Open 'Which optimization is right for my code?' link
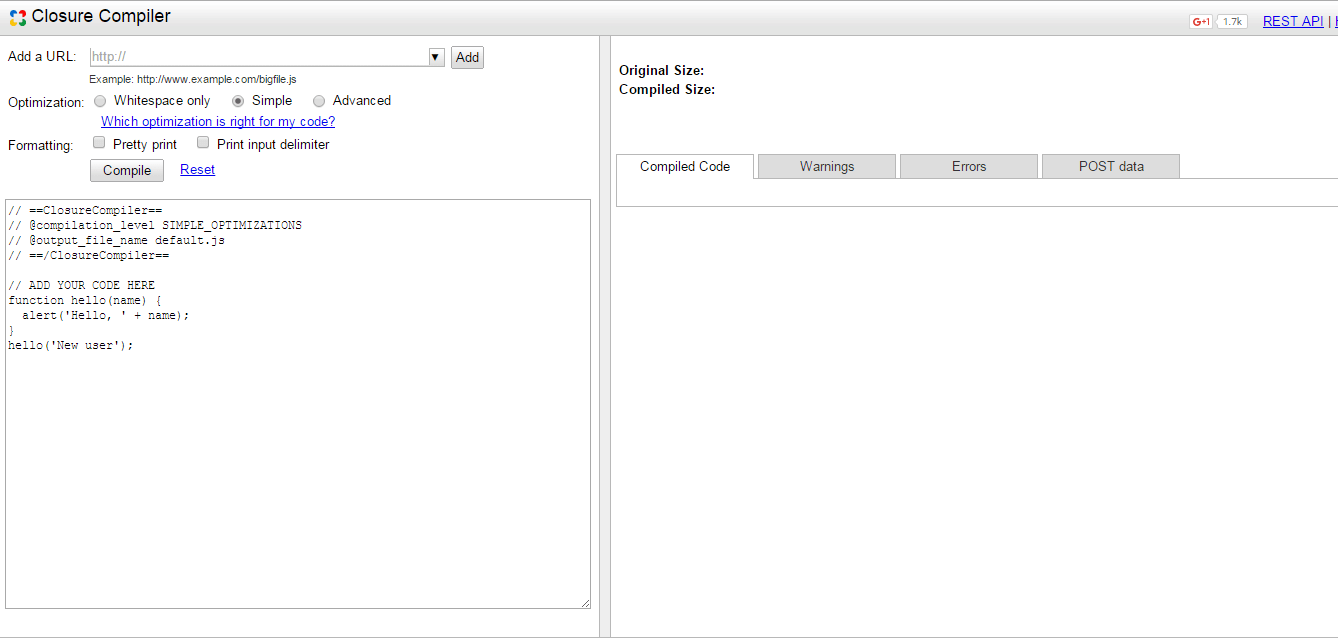The image size is (1338, 638). click(x=218, y=122)
